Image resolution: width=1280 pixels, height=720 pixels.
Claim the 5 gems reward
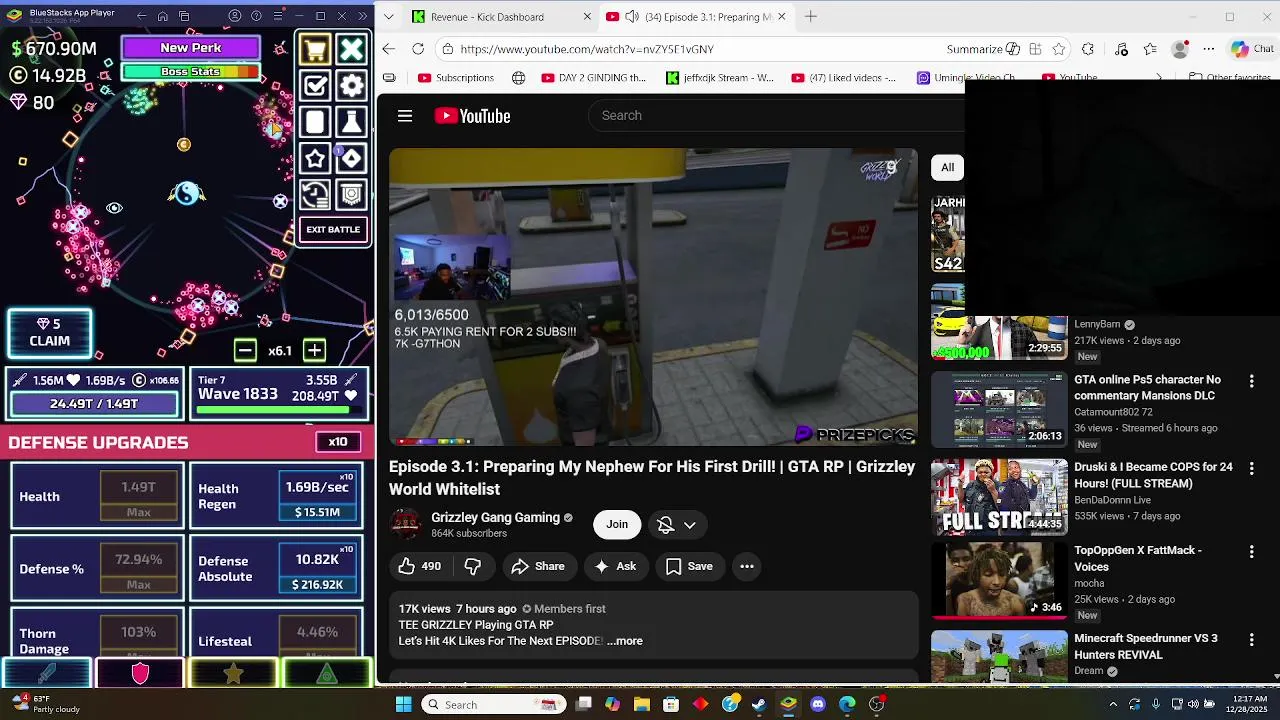[x=50, y=333]
